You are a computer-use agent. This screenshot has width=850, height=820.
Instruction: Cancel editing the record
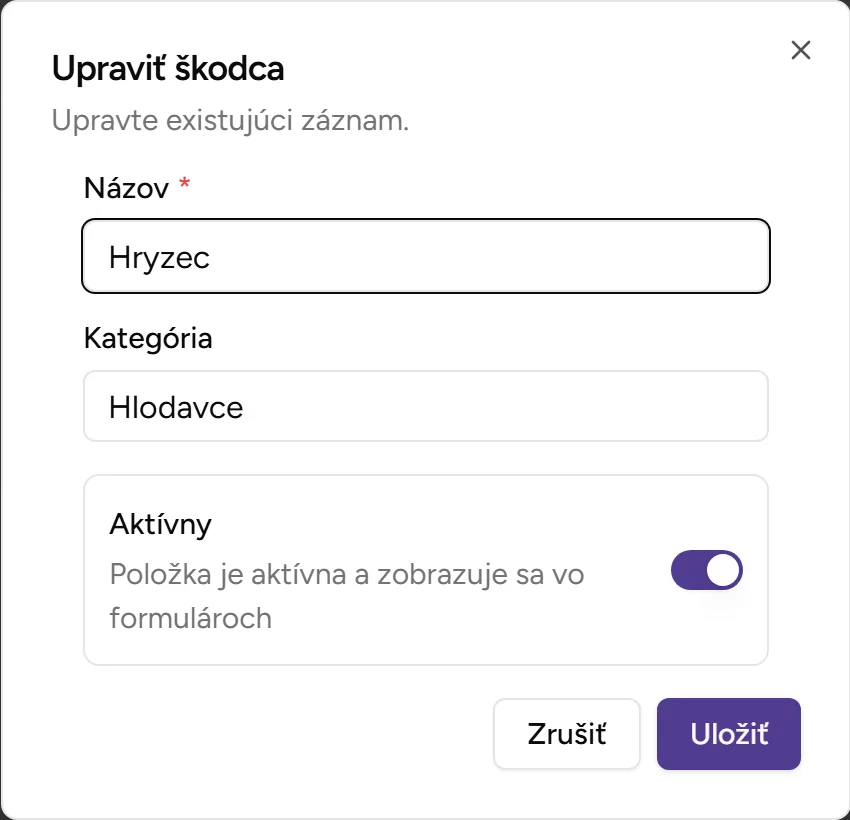click(566, 733)
